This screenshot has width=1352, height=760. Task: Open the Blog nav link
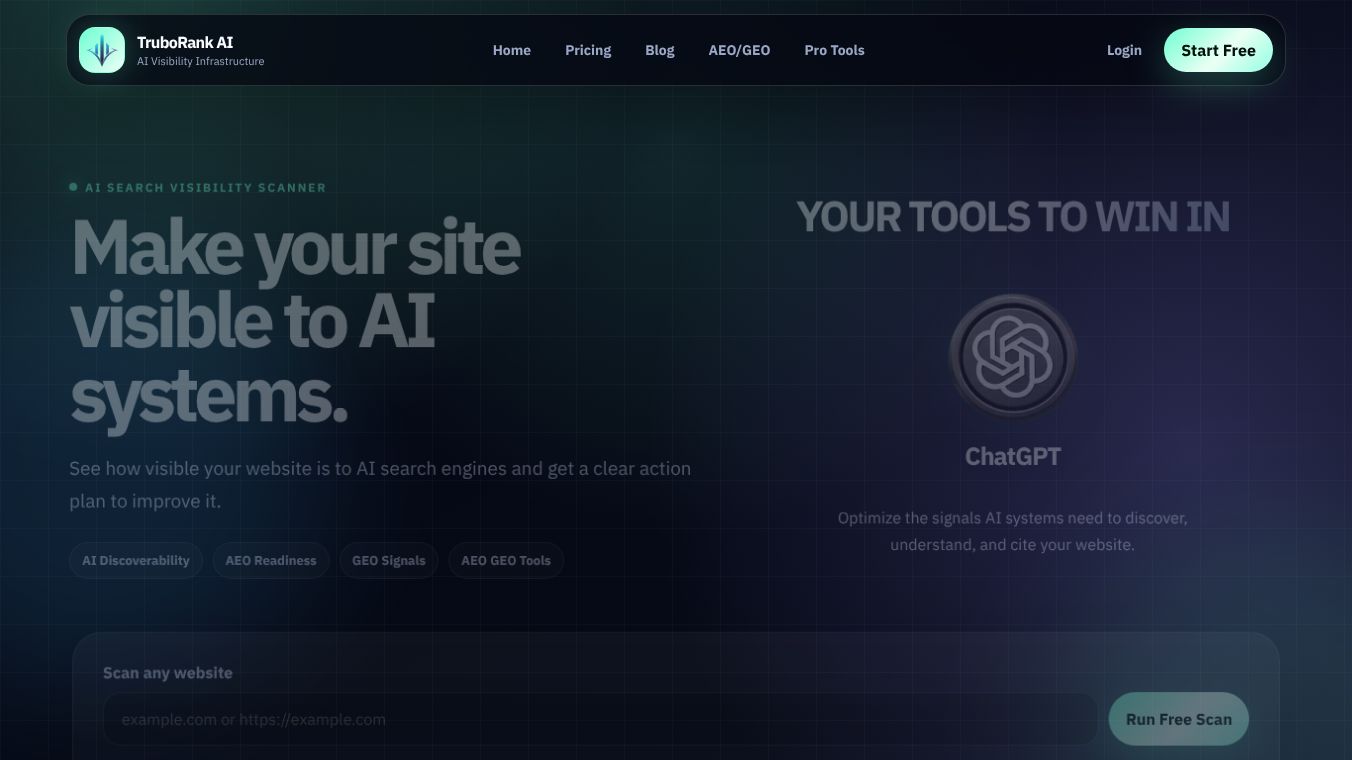[x=660, y=50]
